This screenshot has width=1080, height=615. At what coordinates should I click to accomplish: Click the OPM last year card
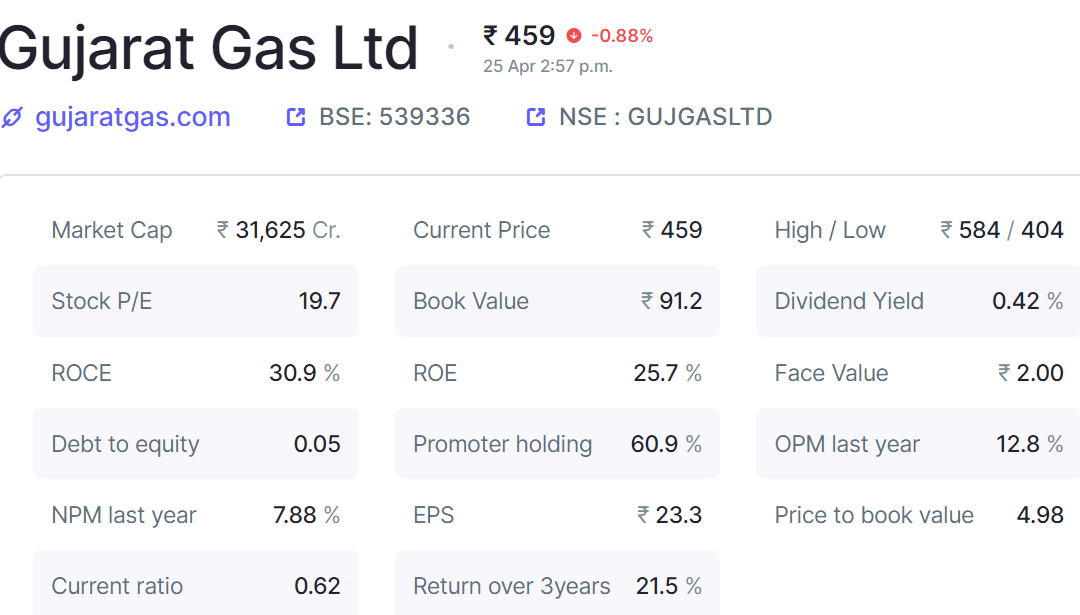(918, 444)
